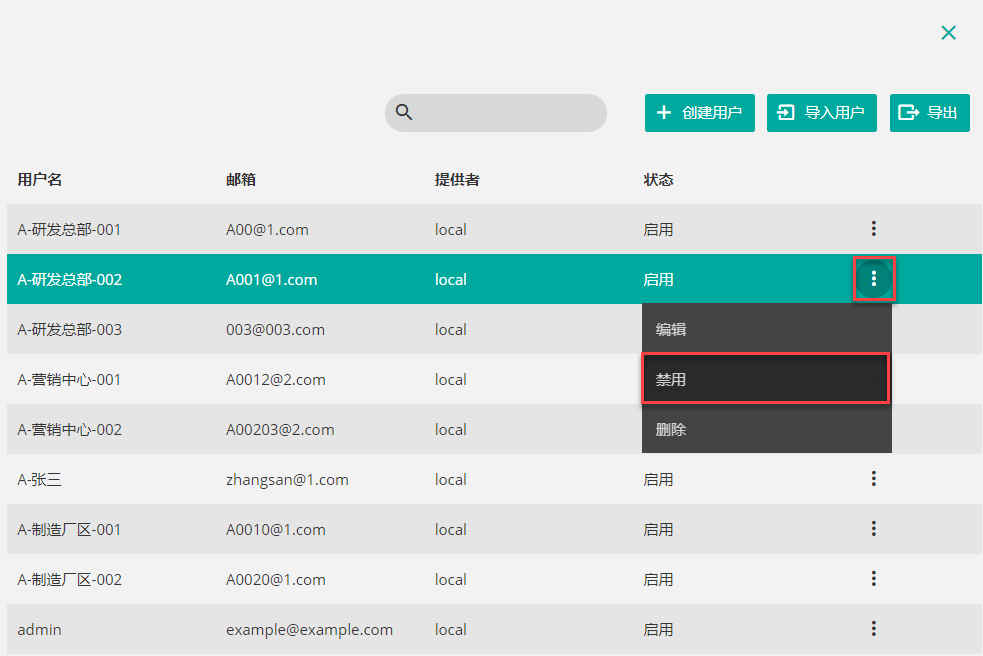Click the 状态 column header
The width and height of the screenshot is (983, 656).
click(x=658, y=180)
